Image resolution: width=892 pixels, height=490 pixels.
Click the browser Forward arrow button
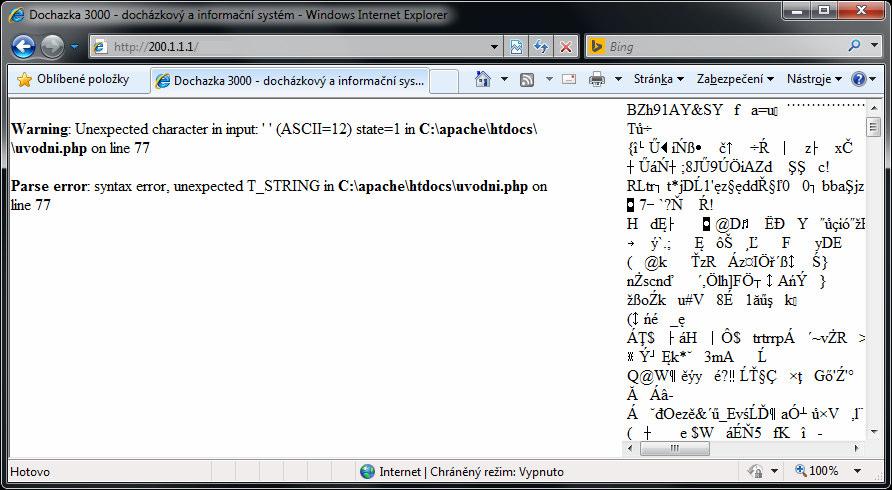click(52, 47)
